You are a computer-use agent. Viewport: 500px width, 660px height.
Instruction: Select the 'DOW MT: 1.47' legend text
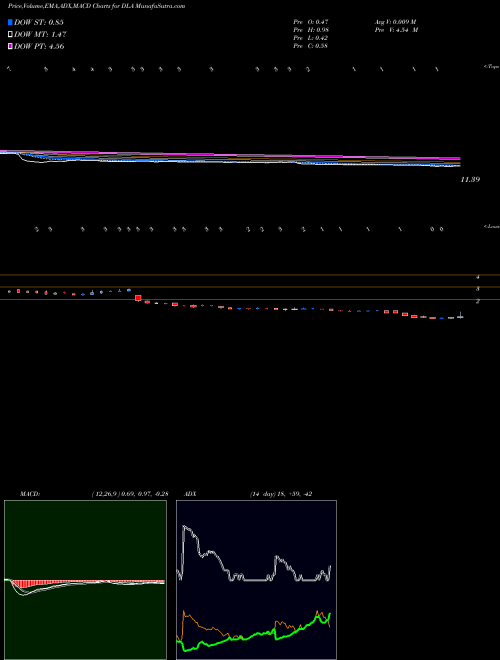pyautogui.click(x=40, y=34)
